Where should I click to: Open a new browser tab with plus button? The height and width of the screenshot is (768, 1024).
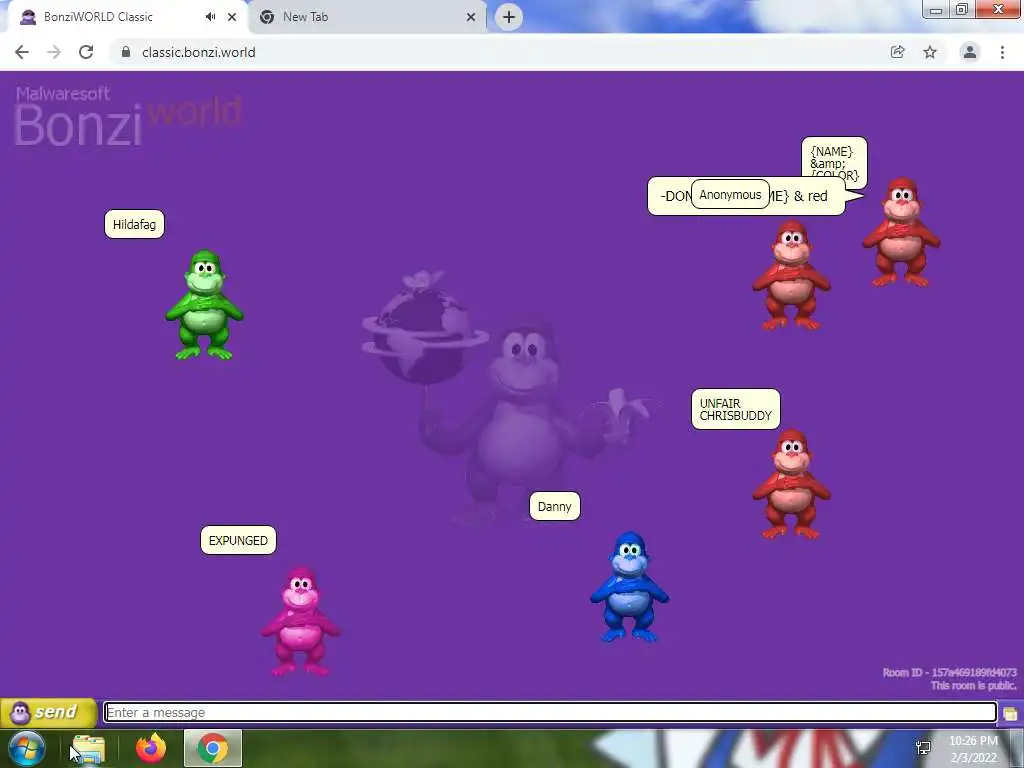[x=509, y=17]
